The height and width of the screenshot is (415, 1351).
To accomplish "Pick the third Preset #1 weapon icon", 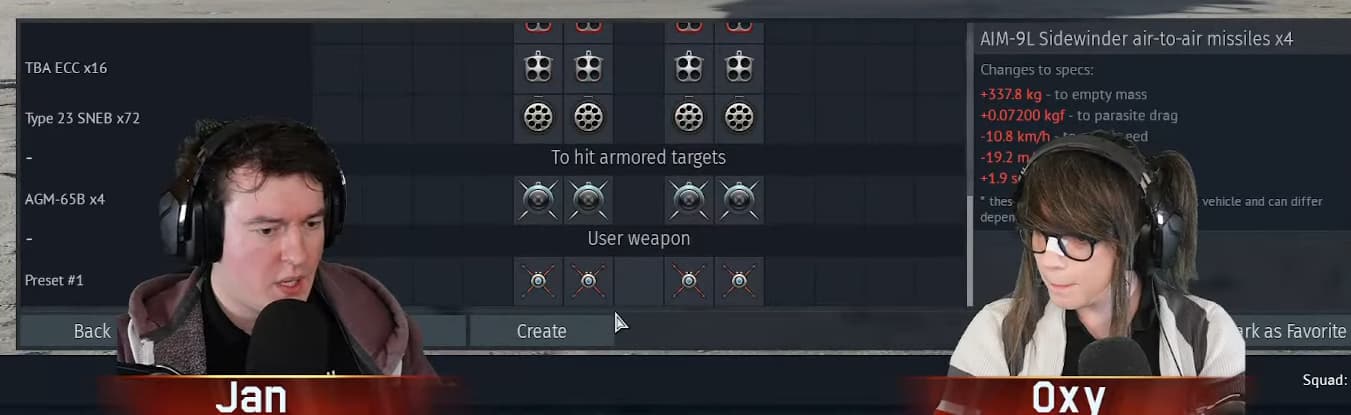I will tap(689, 281).
